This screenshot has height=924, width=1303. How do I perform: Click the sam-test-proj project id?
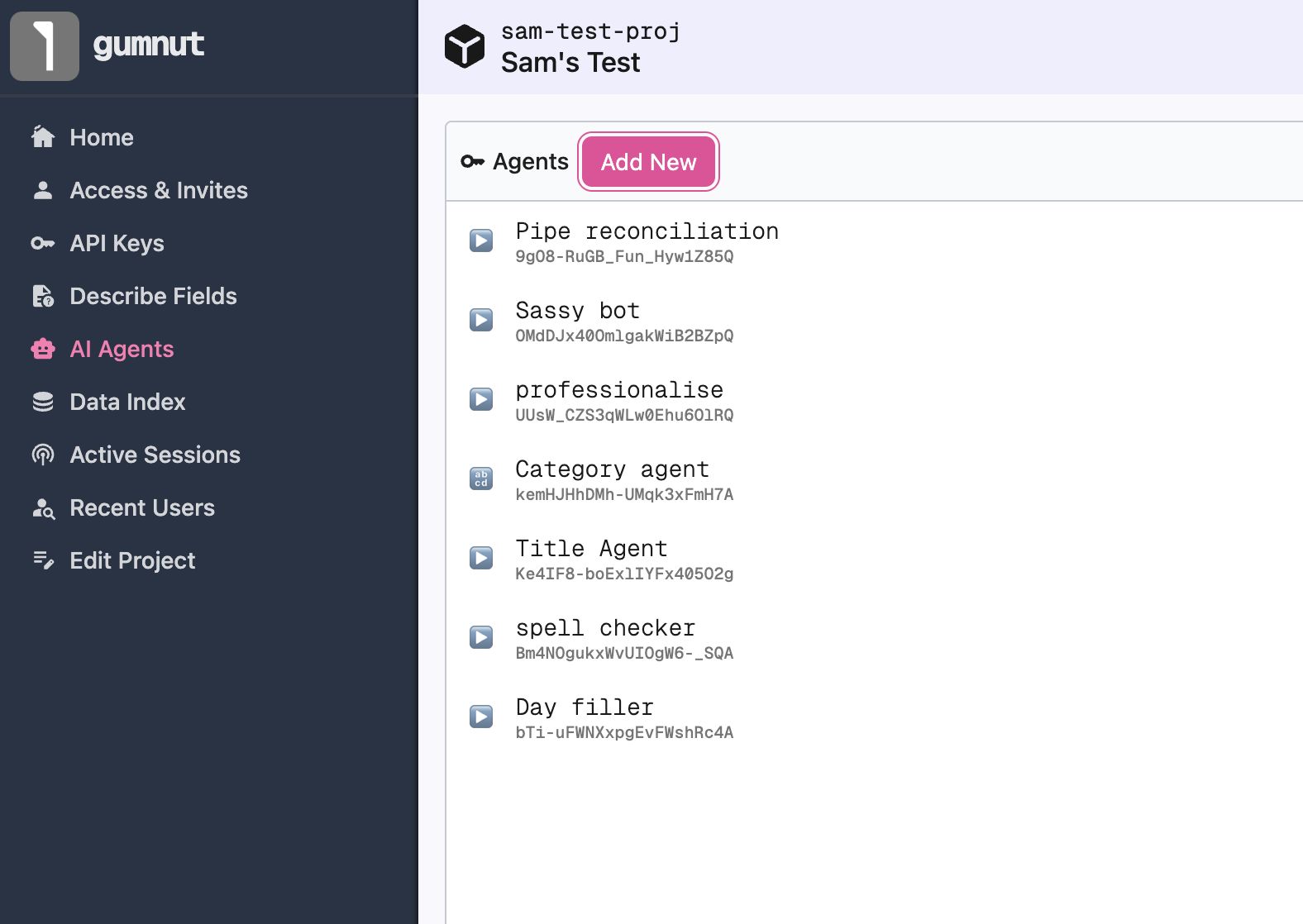pyautogui.click(x=590, y=31)
